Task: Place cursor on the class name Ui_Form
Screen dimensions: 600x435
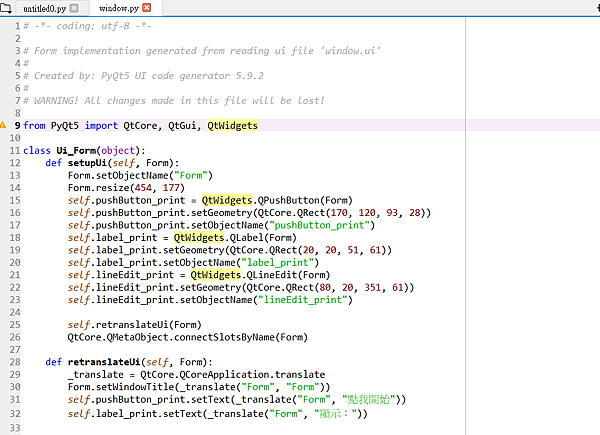Action: [76, 150]
